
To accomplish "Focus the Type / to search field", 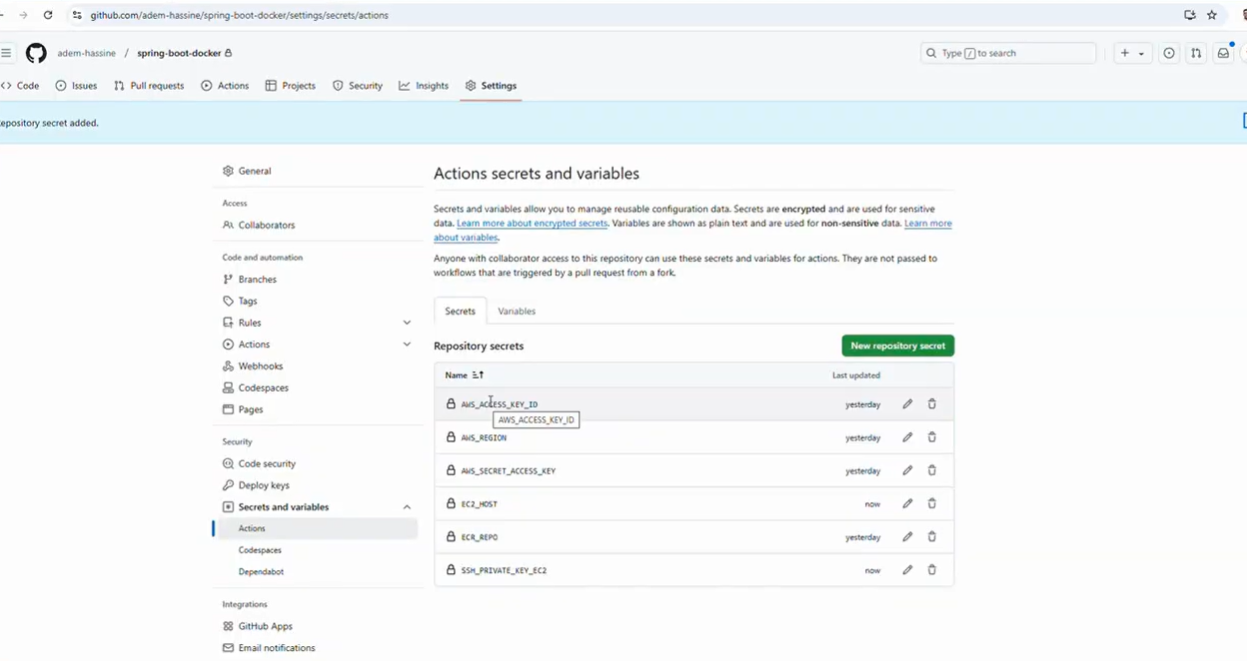I will [1008, 53].
